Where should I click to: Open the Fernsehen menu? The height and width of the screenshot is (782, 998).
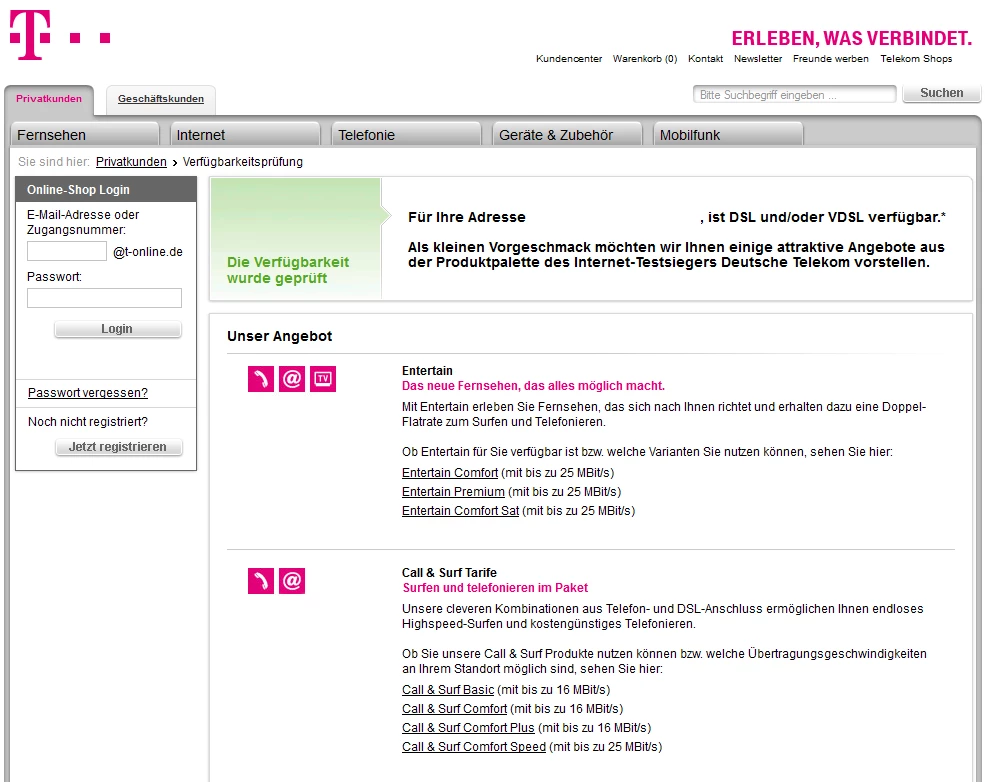(85, 135)
